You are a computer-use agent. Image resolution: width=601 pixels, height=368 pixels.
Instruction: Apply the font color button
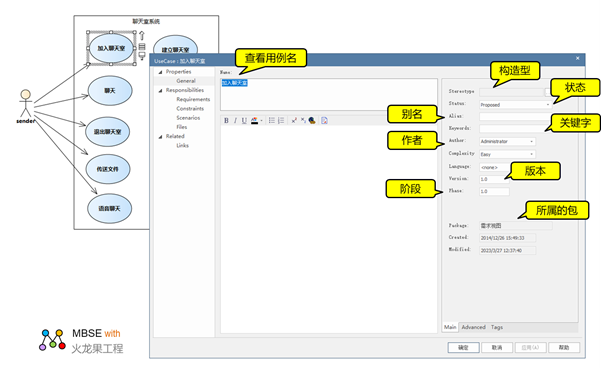[254, 120]
